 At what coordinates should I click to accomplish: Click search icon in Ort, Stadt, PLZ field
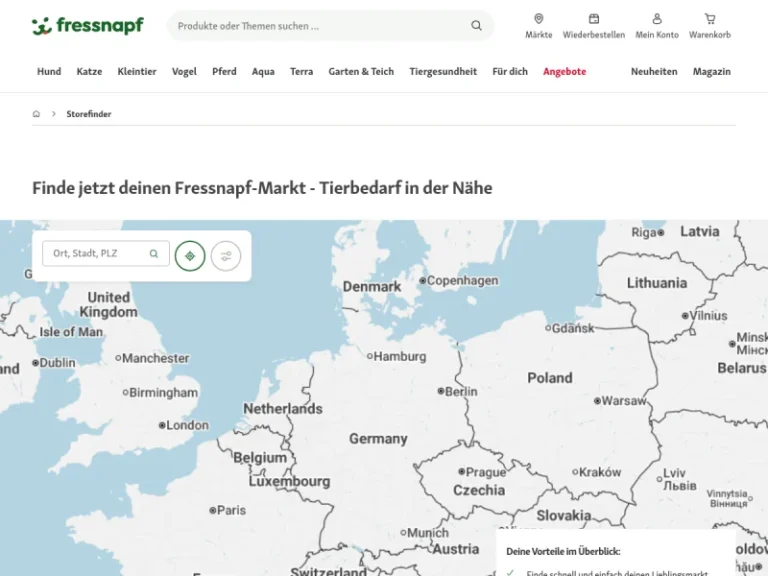tap(154, 254)
